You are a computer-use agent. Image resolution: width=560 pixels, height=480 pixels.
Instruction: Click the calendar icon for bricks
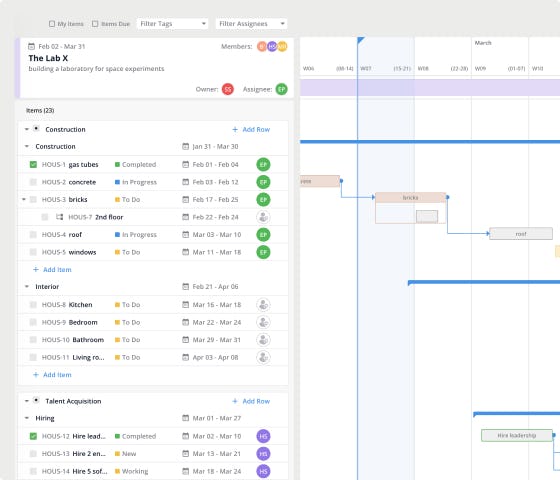tap(185, 200)
